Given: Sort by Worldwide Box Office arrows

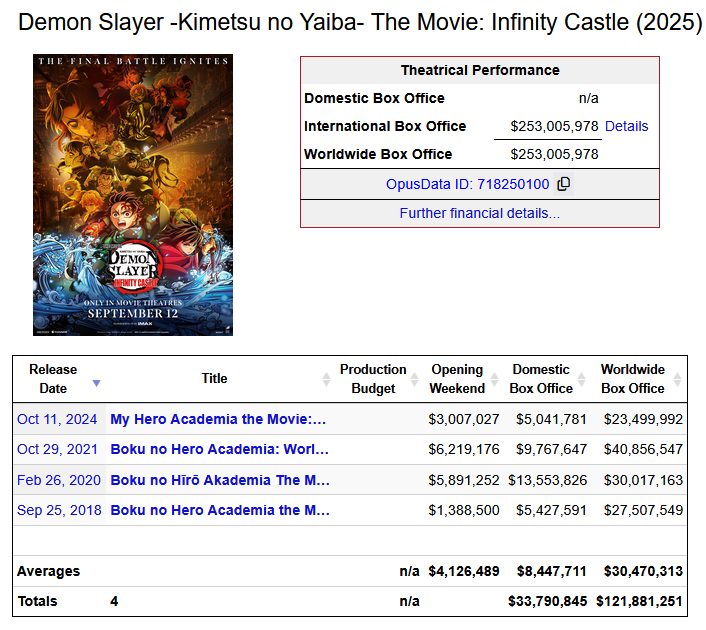Looking at the screenshot, I should pyautogui.click(x=677, y=379).
